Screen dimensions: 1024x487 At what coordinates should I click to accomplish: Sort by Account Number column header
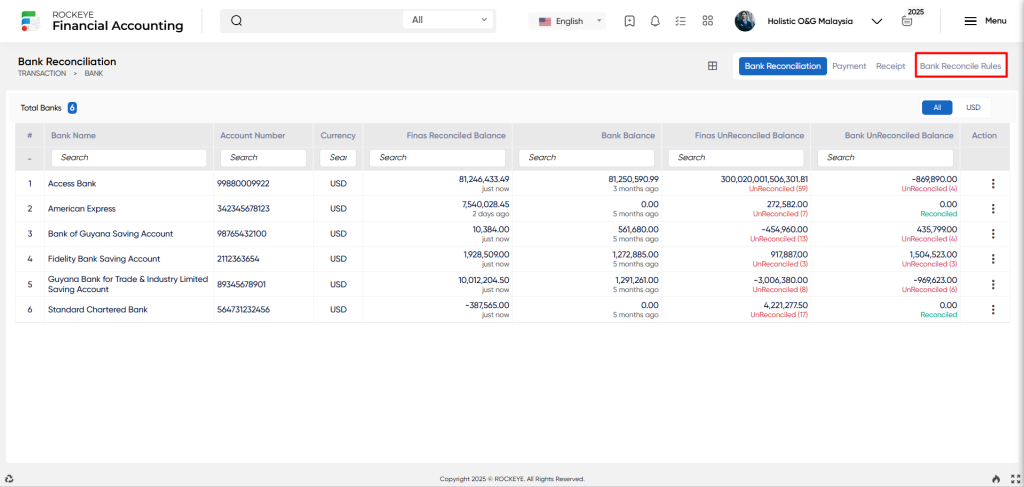click(x=253, y=135)
